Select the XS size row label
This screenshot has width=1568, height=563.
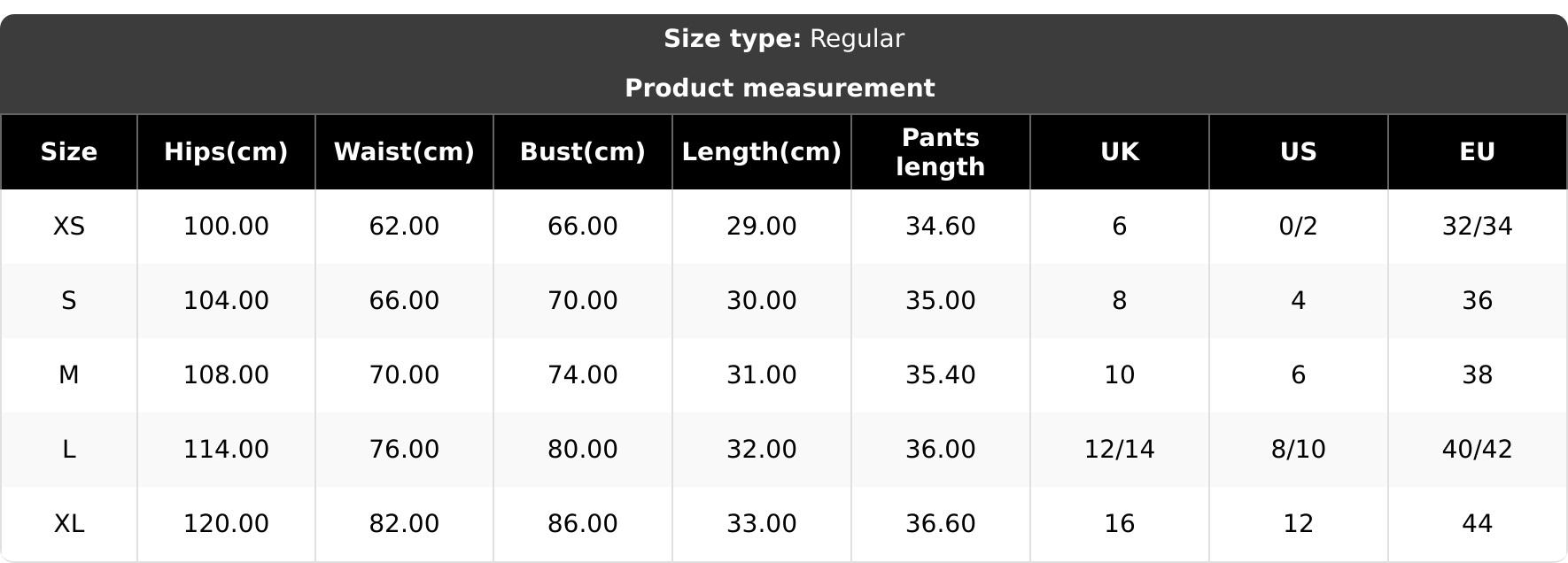69,227
